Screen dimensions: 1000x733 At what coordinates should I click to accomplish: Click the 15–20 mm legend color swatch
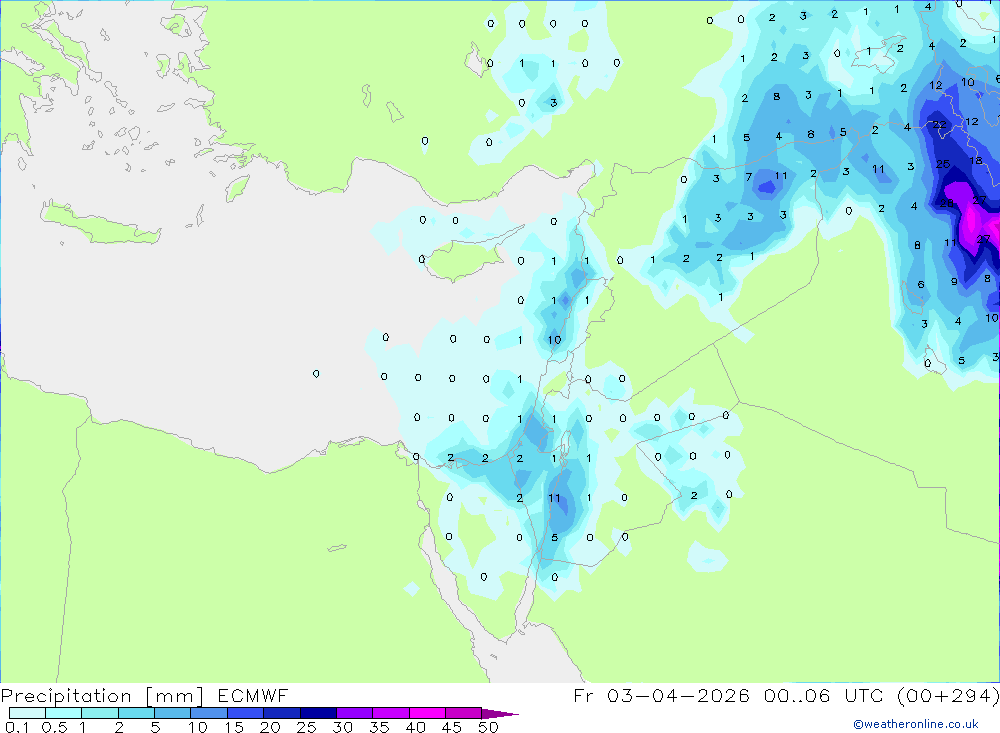[x=246, y=713]
